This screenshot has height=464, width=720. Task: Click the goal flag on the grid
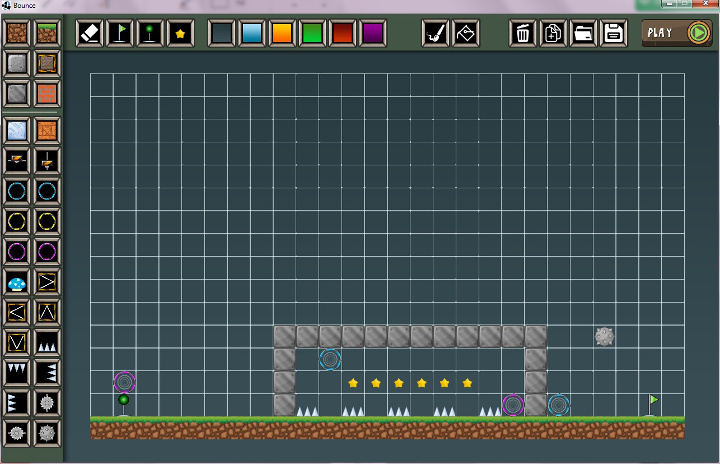652,405
